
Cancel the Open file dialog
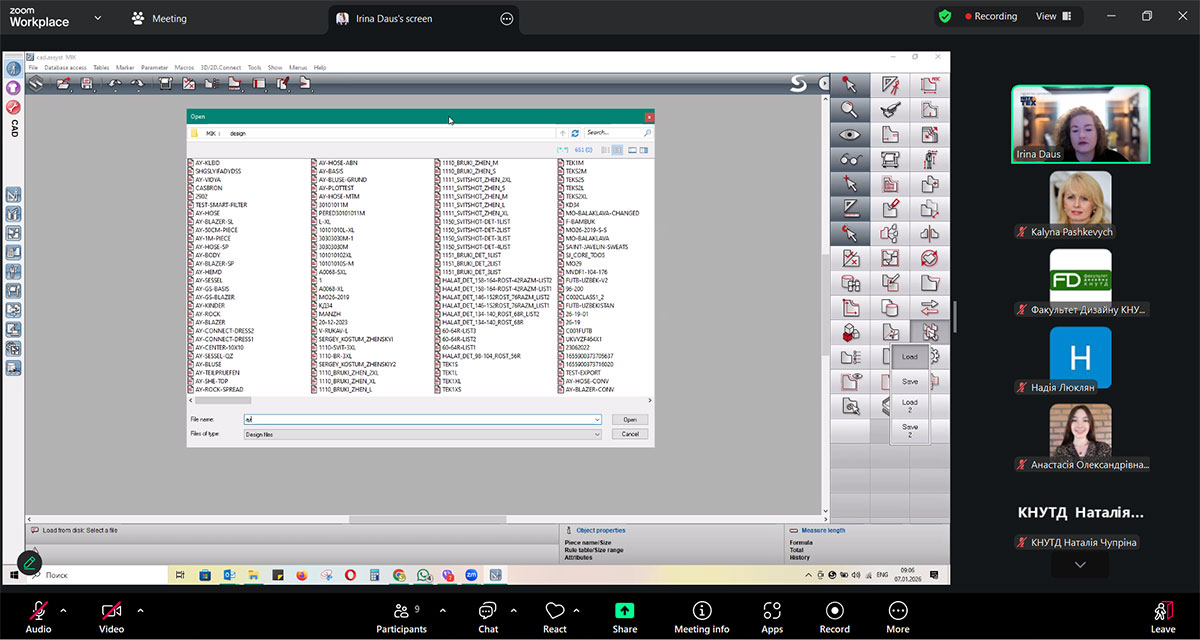click(x=629, y=434)
